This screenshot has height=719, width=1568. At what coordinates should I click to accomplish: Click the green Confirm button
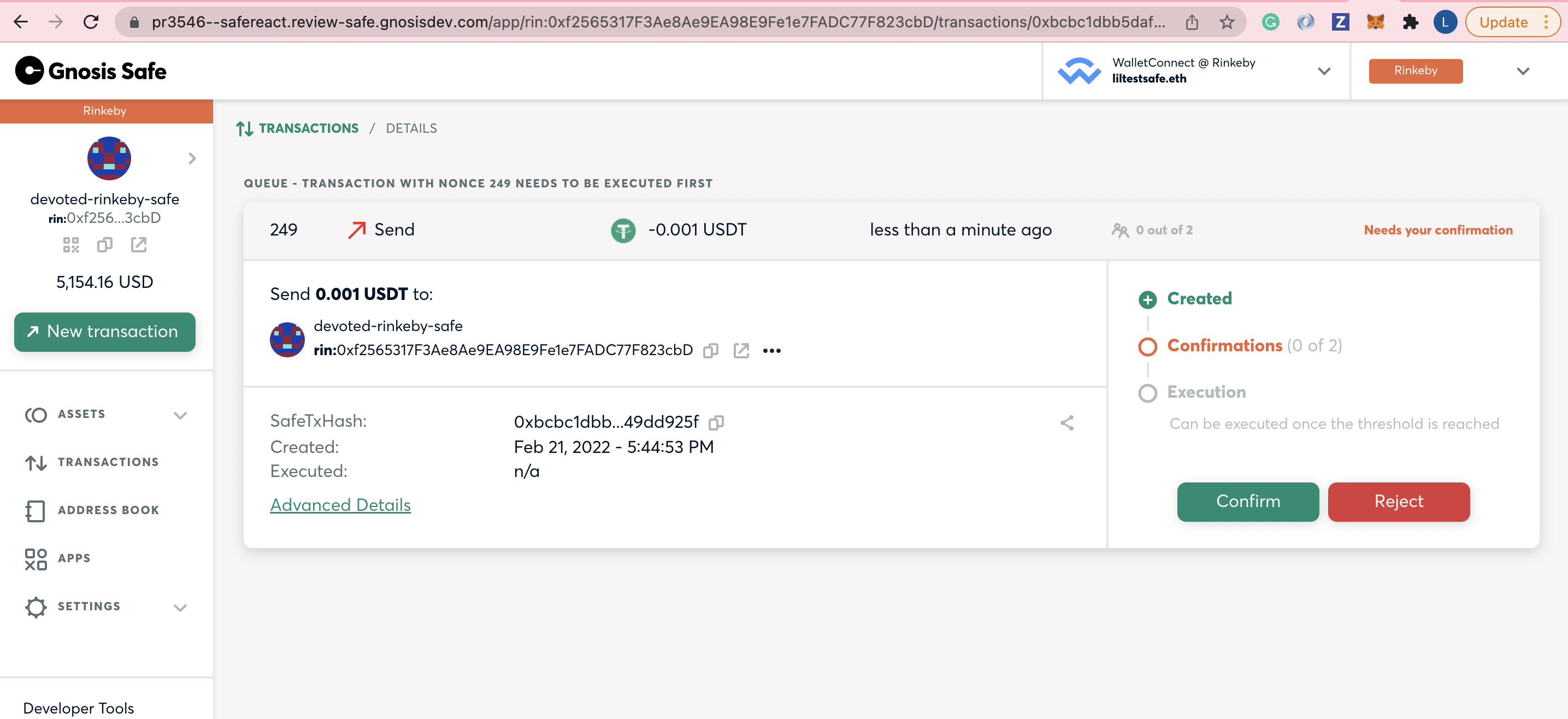pos(1247,502)
